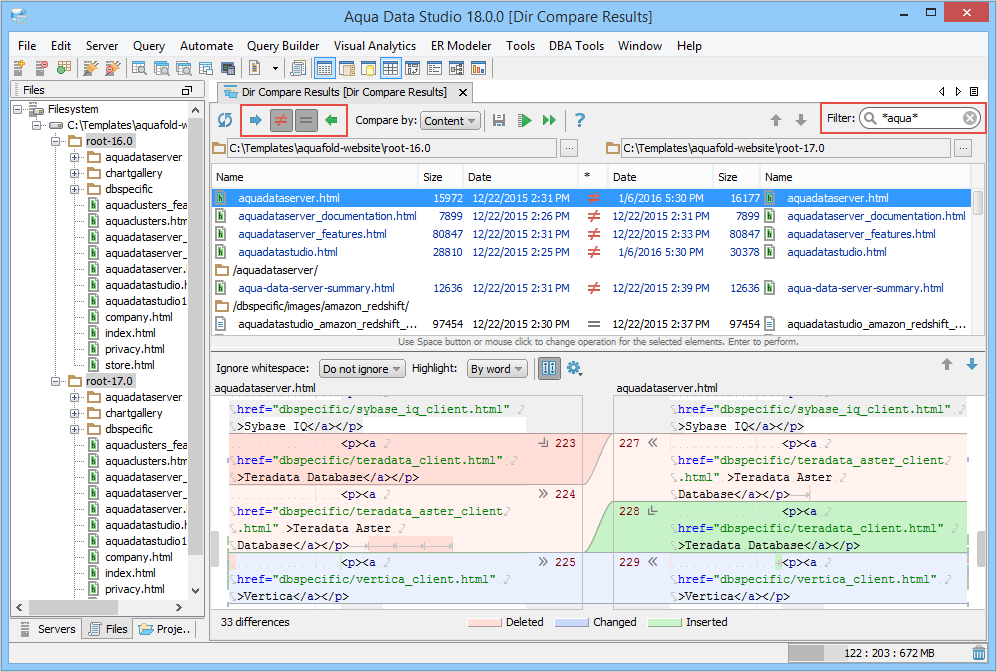Toggle the blue copy-to-right arrow filter
997x672 pixels.
click(x=256, y=120)
